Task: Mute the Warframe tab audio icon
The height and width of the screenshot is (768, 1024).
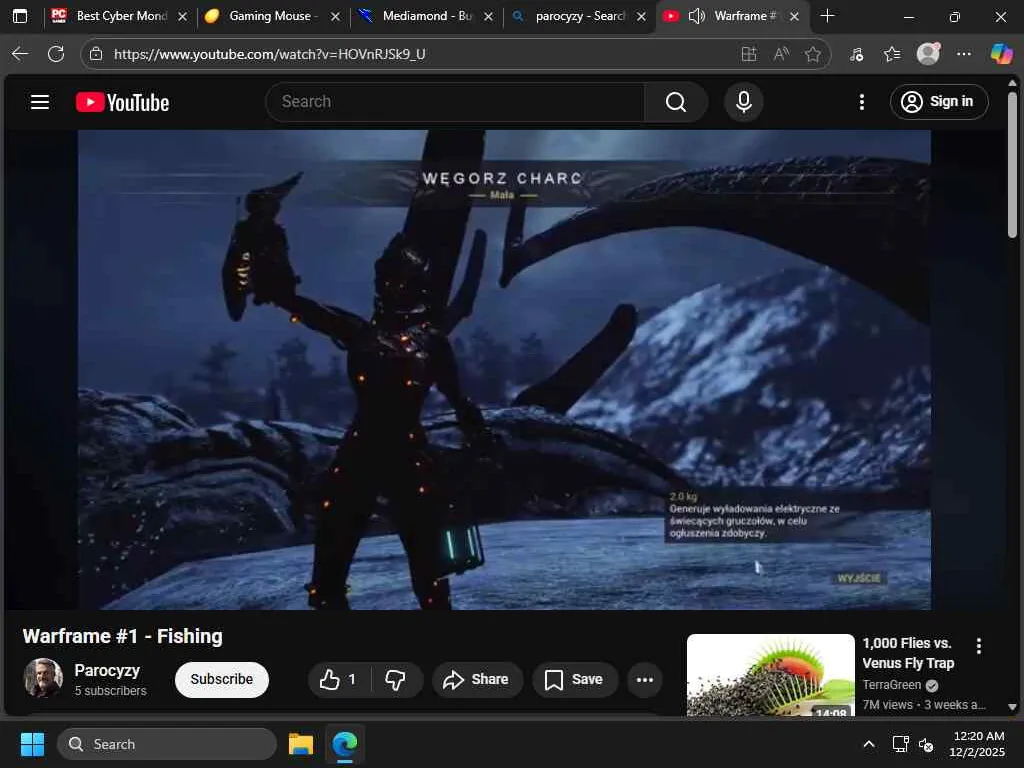Action: [x=697, y=16]
